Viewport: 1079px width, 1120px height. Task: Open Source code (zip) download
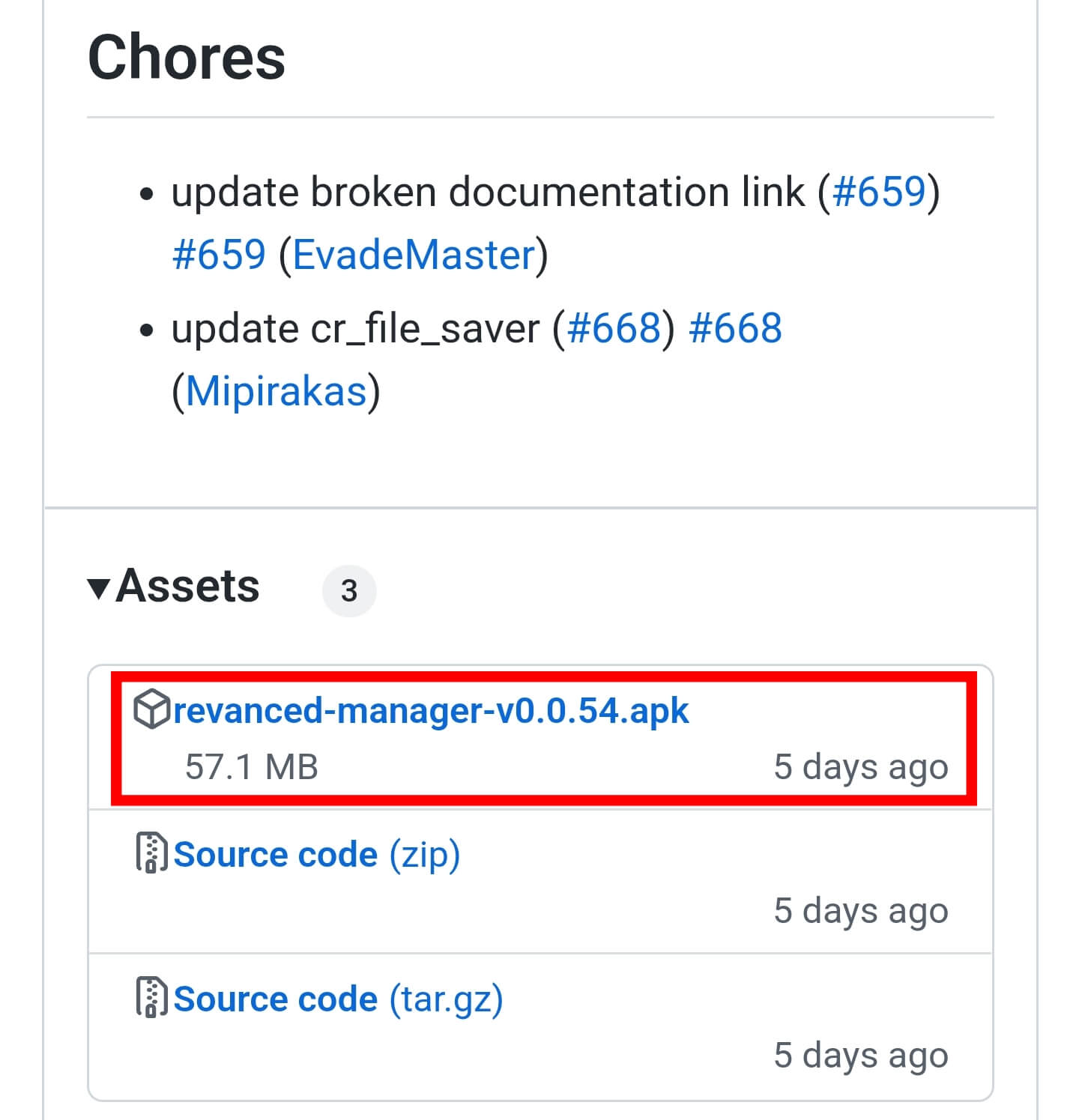tap(316, 855)
